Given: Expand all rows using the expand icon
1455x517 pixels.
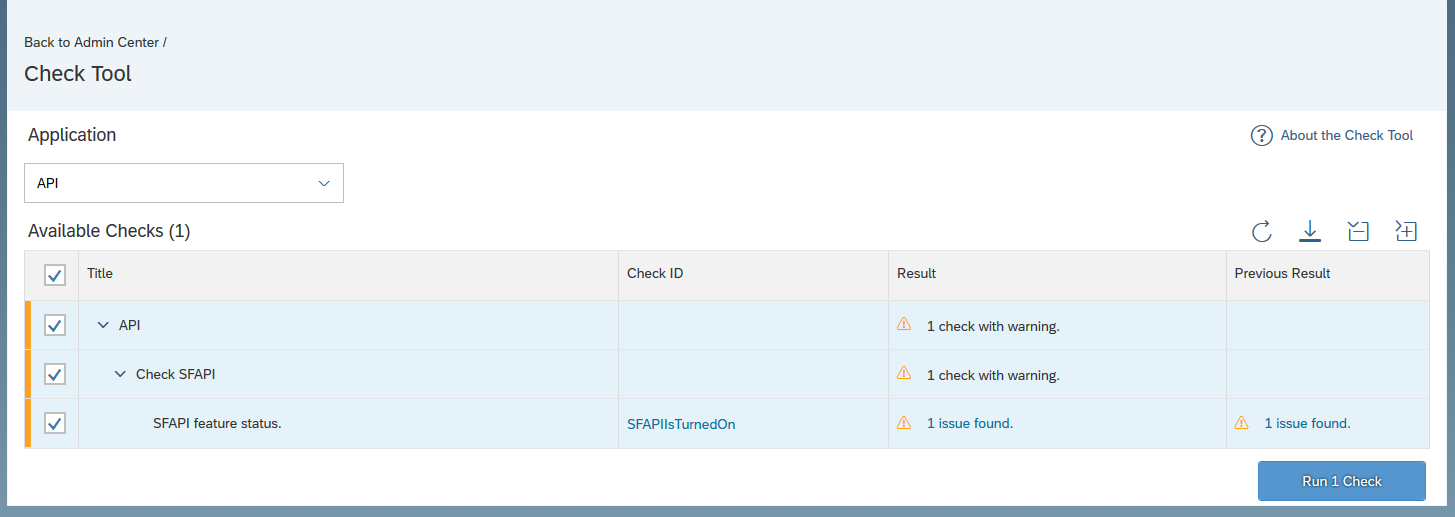Looking at the screenshot, I should point(1406,231).
